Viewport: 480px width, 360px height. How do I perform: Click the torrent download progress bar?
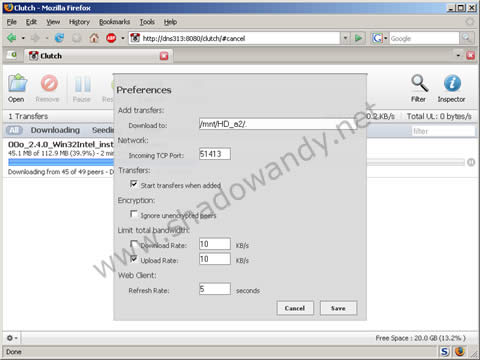click(236, 162)
